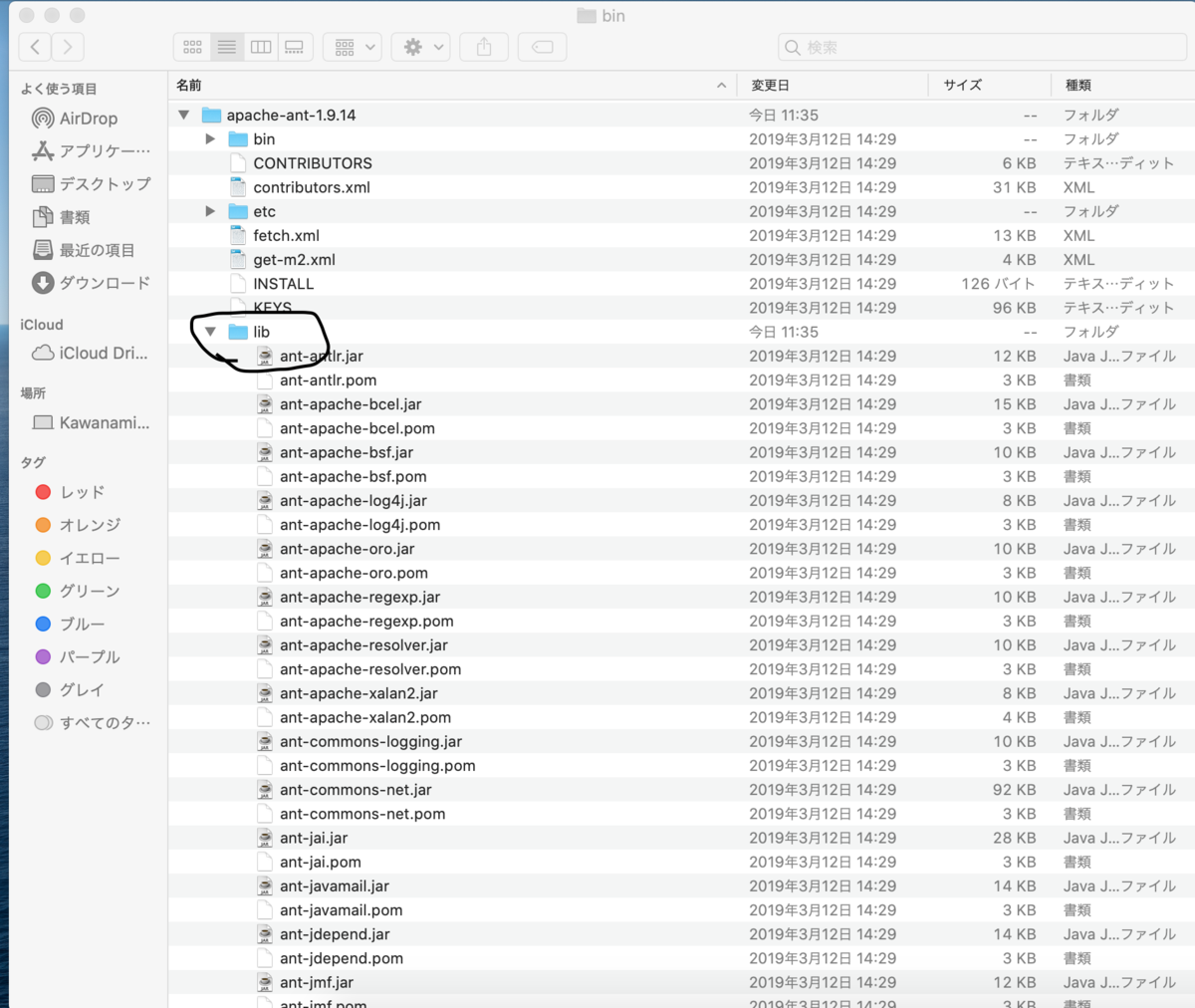Collapse the lib folder
The height and width of the screenshot is (1008, 1195).
point(210,332)
